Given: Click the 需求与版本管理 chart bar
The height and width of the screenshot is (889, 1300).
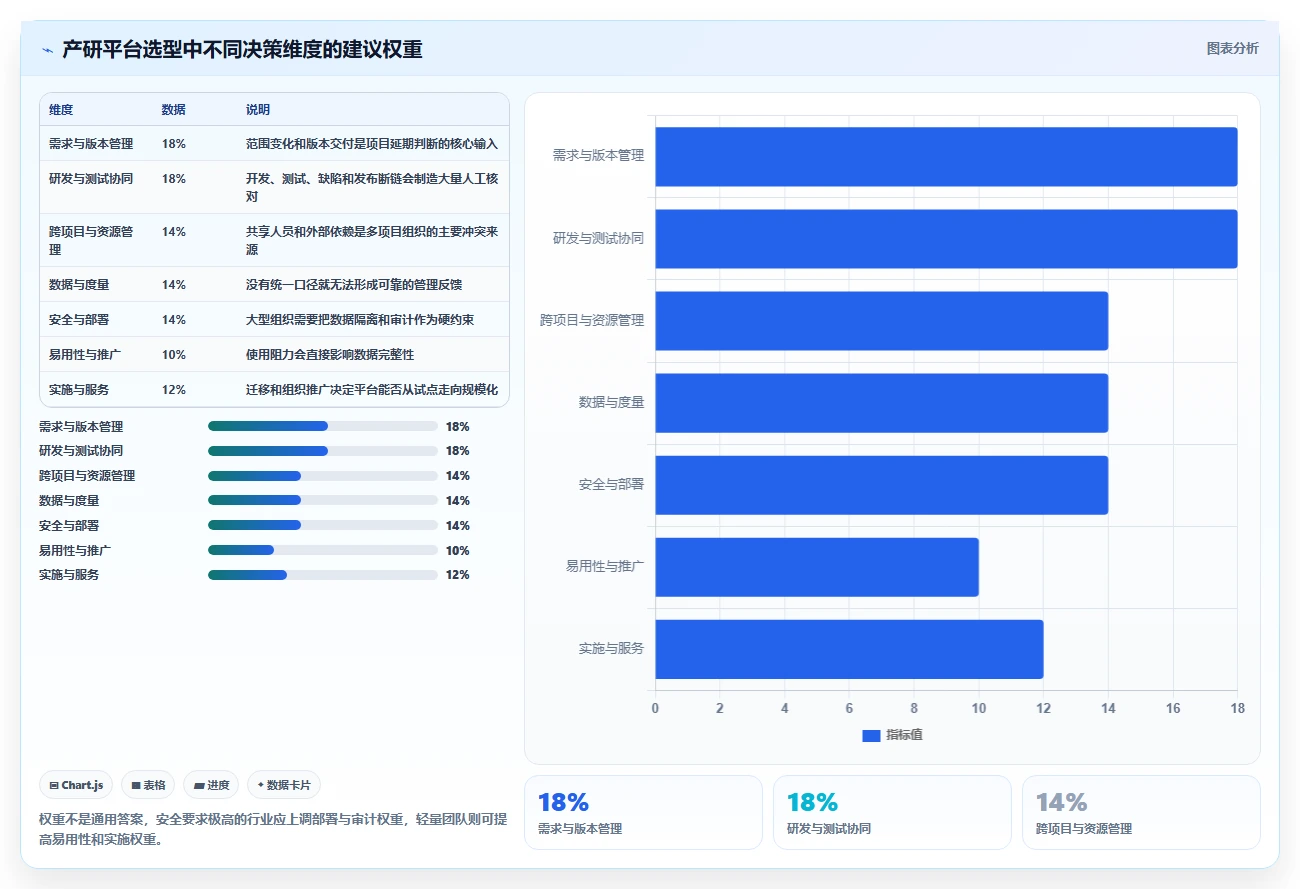Looking at the screenshot, I should click(x=946, y=157).
